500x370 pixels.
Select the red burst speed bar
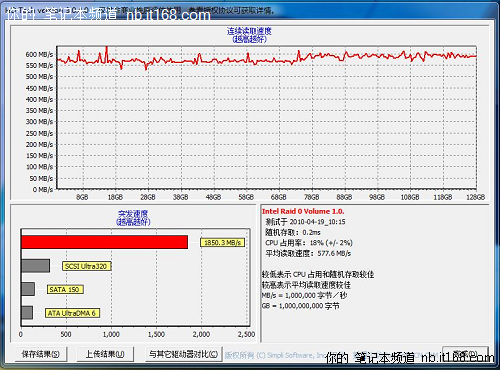tap(104, 242)
